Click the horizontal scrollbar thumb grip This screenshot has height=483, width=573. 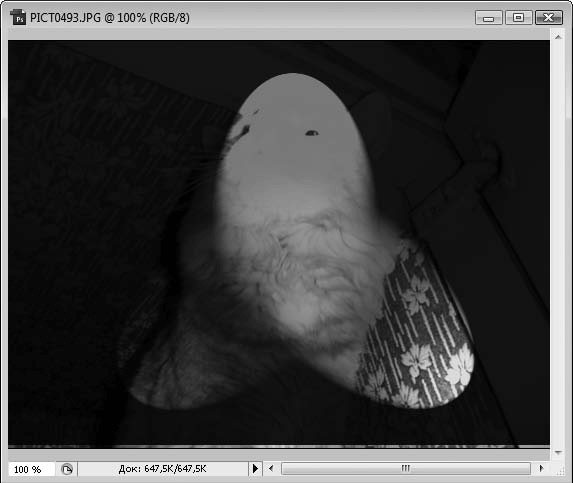pos(406,468)
